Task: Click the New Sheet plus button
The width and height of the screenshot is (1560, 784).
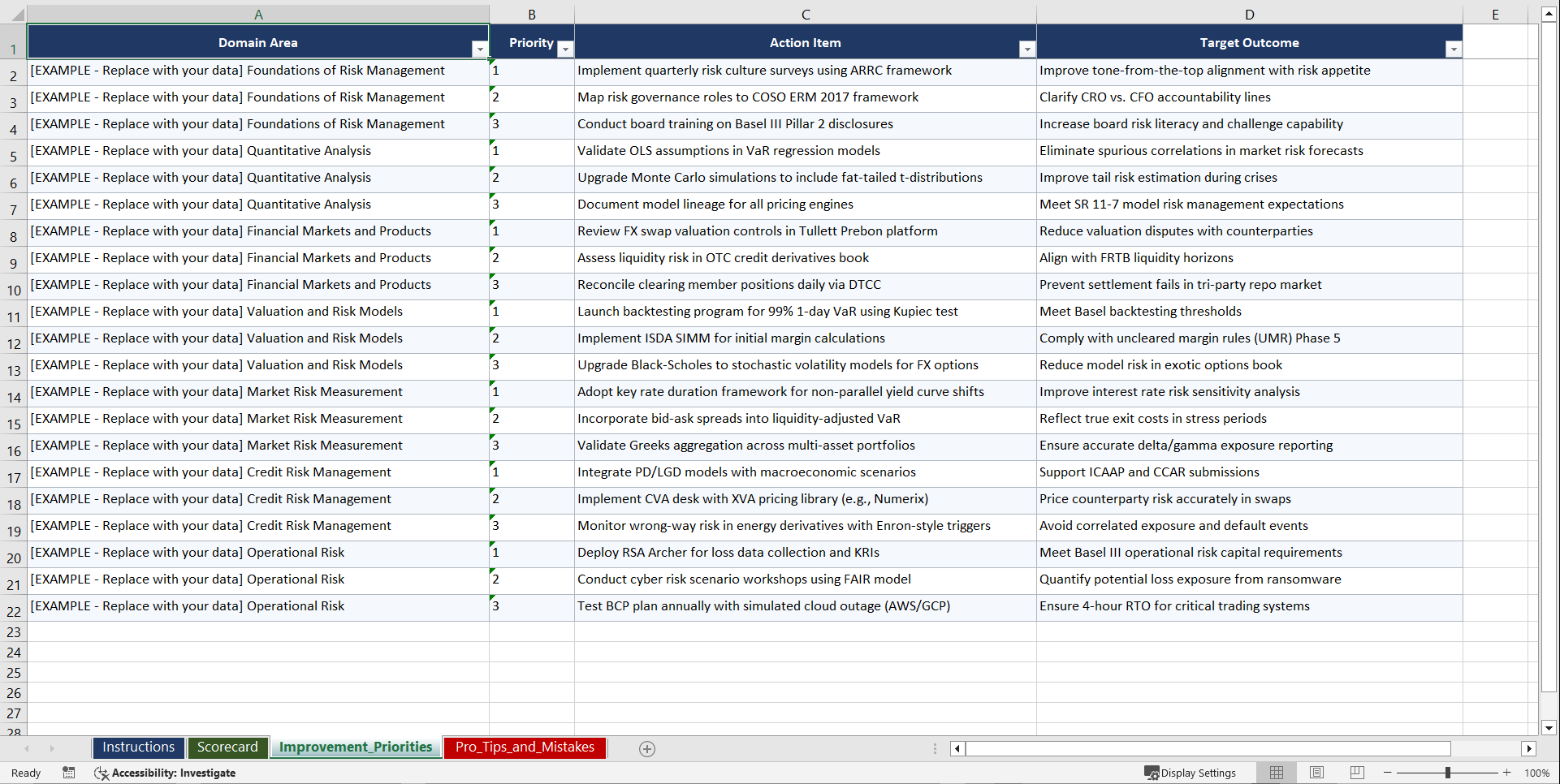Action: pos(647,748)
